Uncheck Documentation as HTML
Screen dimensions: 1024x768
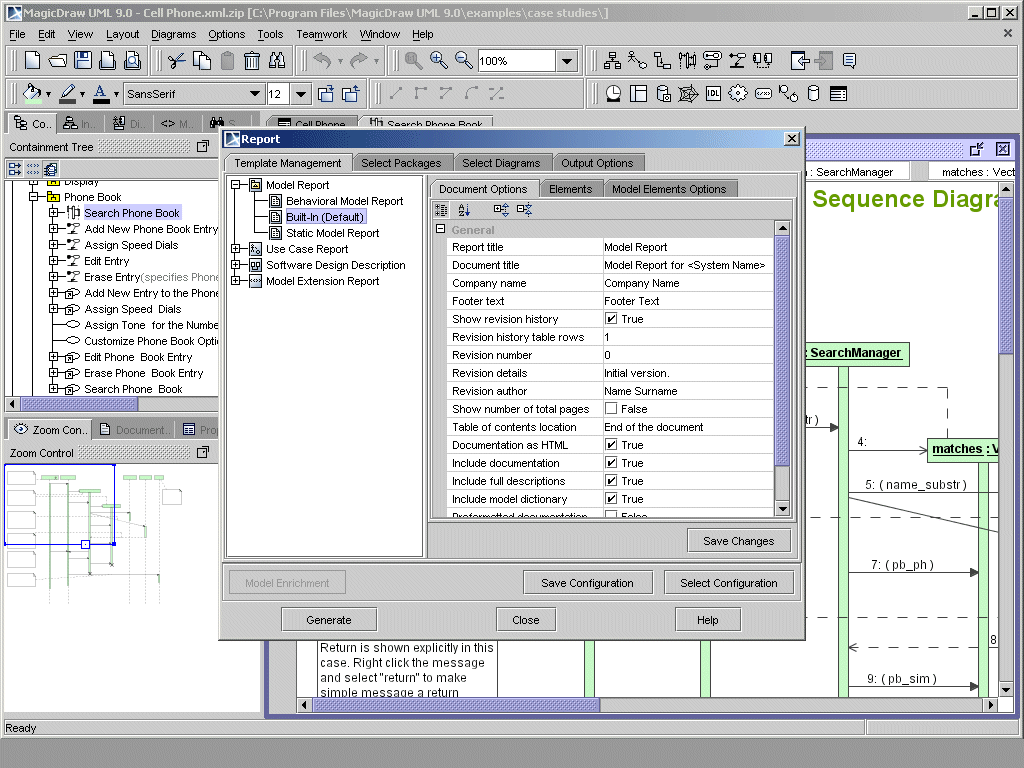611,445
